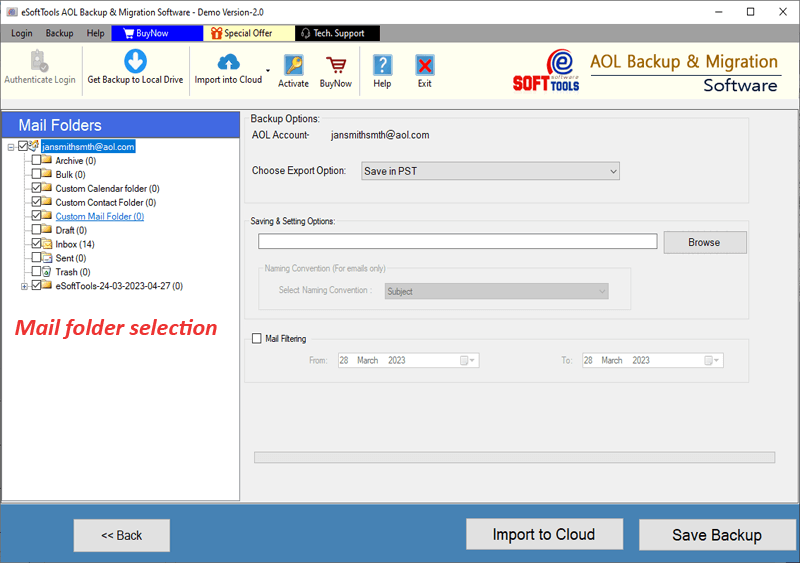Select jansmithsmth@aol.com in the folder tree

coord(88,146)
